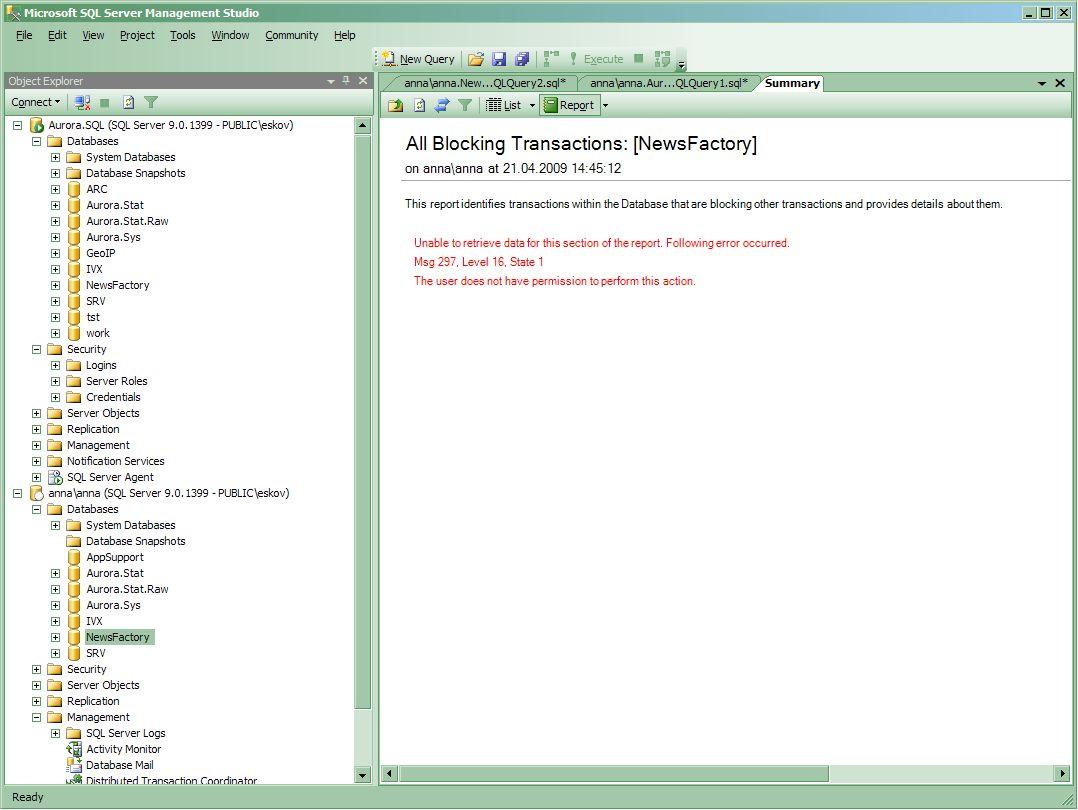Select Server Objects under Aurora.SQL

pos(103,413)
